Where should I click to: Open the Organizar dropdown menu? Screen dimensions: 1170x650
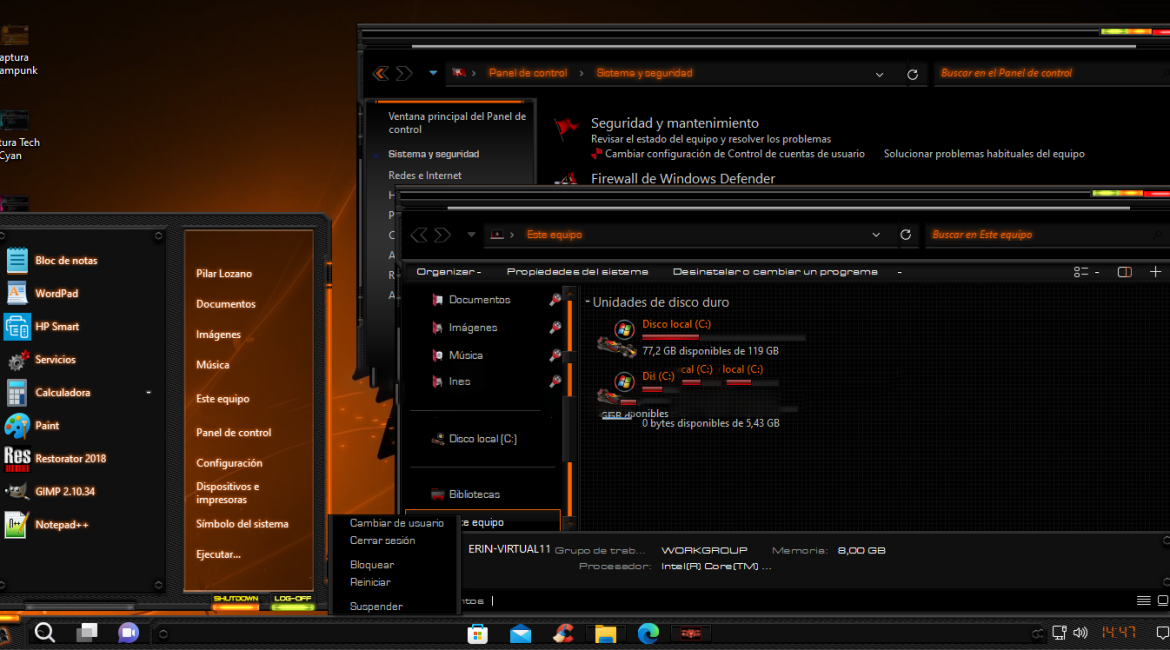448,272
